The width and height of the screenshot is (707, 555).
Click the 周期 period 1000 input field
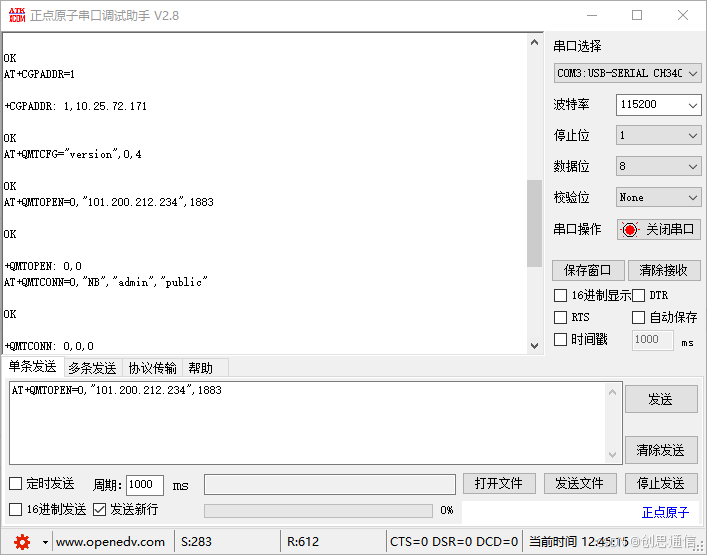[x=144, y=485]
